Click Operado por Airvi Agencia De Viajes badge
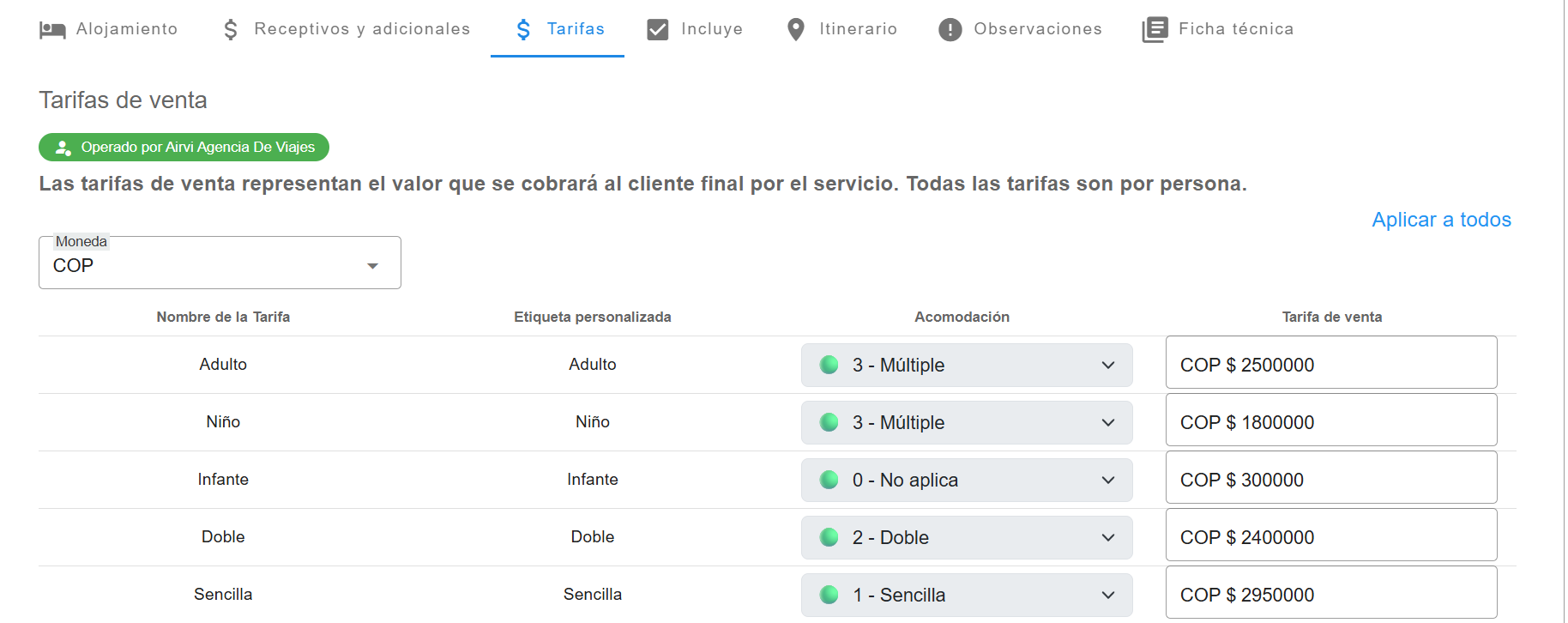The image size is (1568, 623). tap(184, 147)
